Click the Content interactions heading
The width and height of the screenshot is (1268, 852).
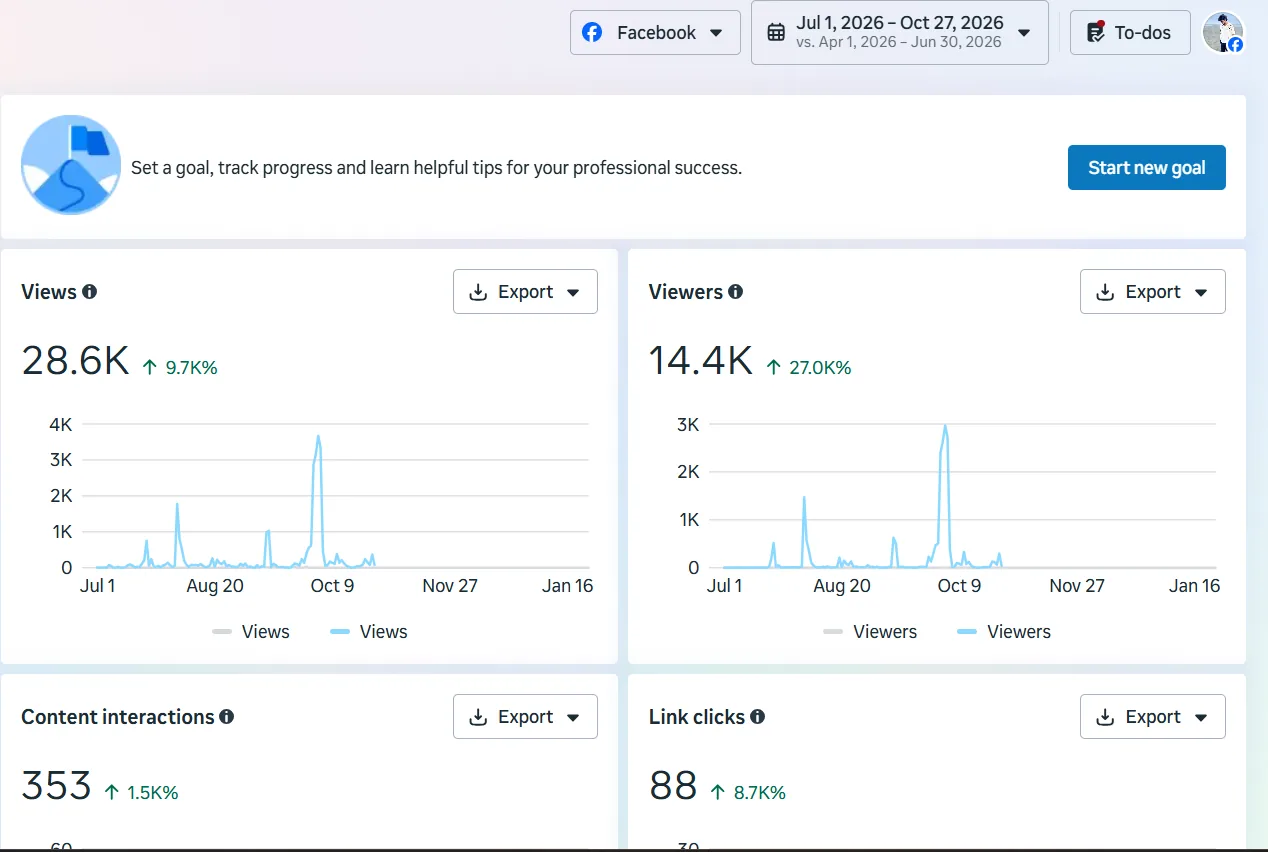tap(118, 717)
